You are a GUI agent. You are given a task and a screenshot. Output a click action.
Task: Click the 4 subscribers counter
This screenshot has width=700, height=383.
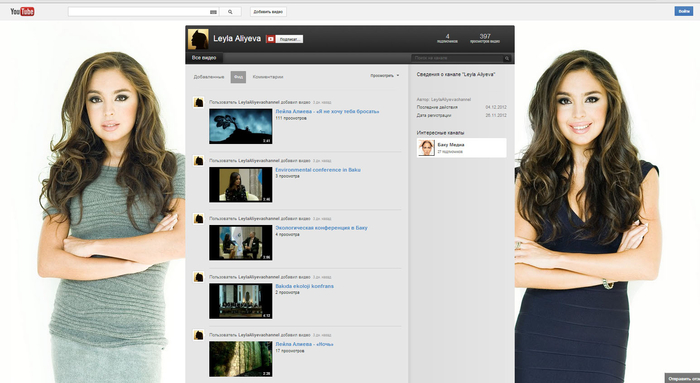click(447, 38)
